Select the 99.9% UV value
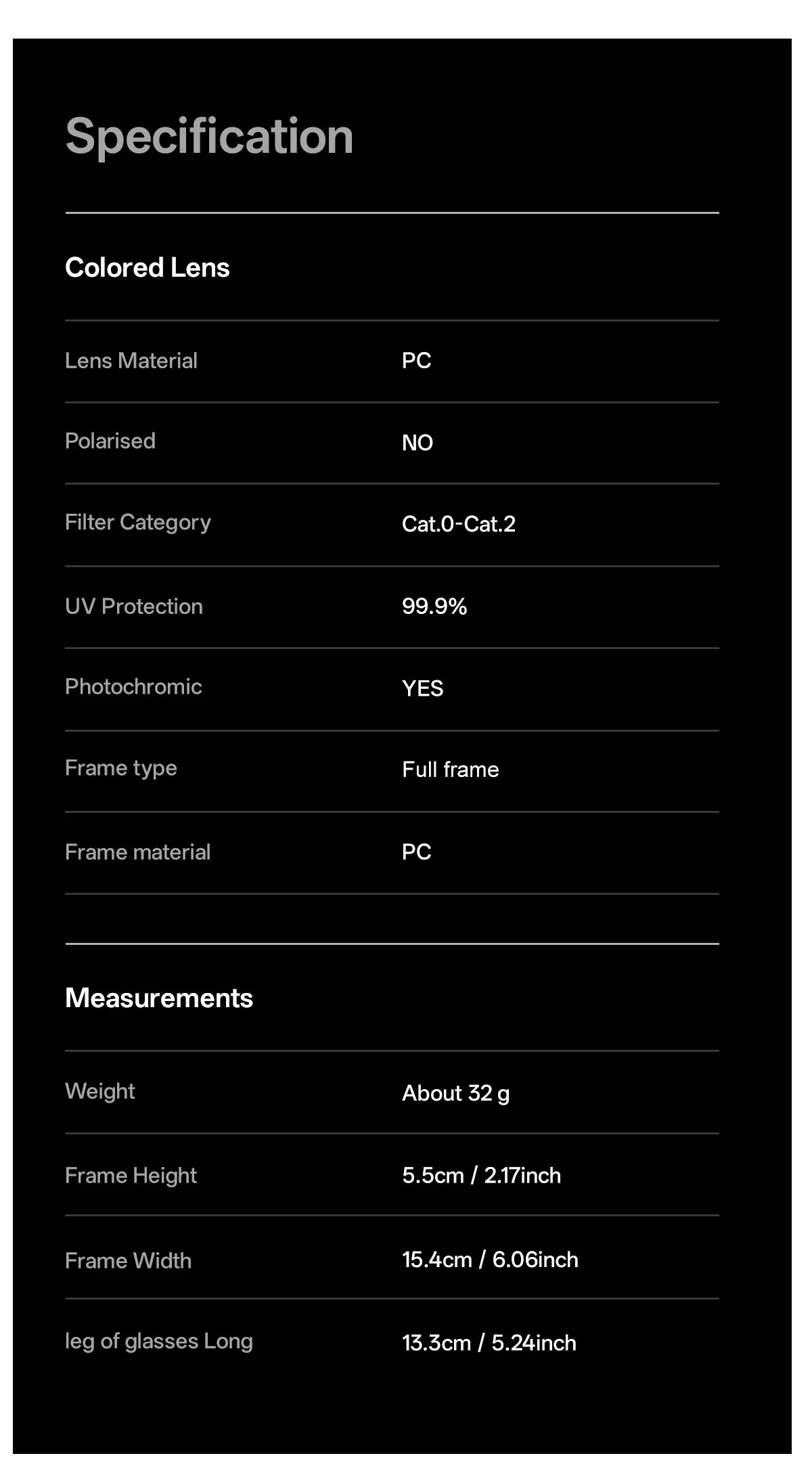 coord(434,606)
